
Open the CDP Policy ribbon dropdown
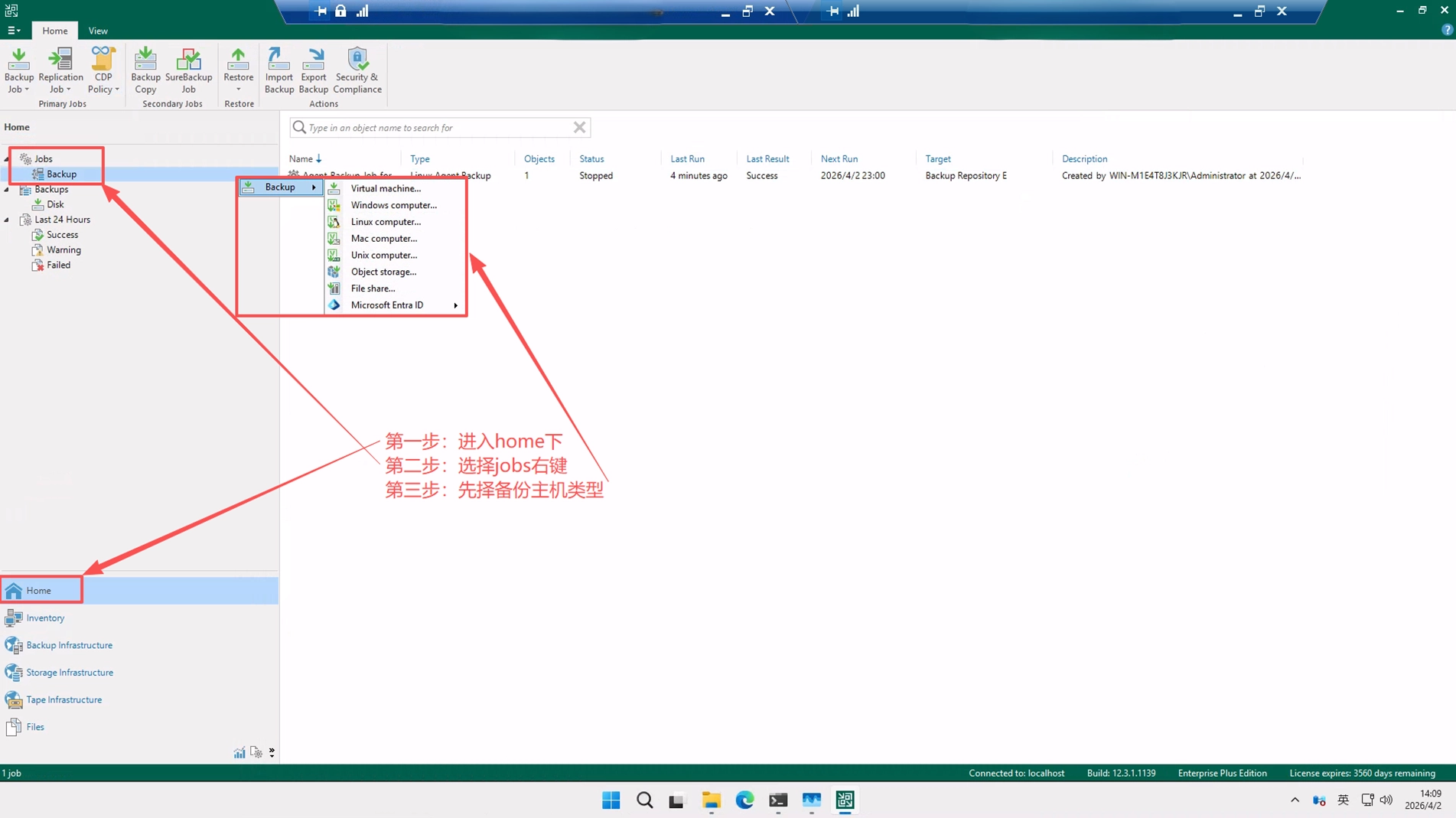click(103, 70)
